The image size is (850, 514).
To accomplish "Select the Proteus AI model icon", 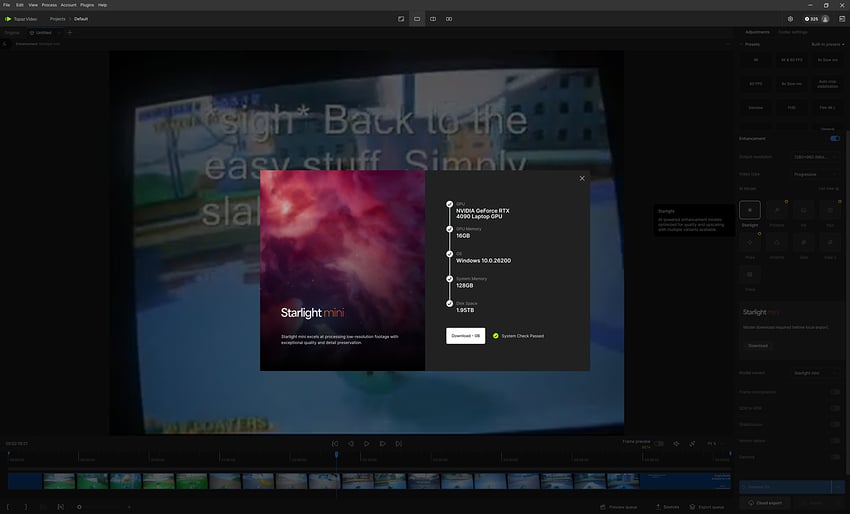I will [x=777, y=210].
